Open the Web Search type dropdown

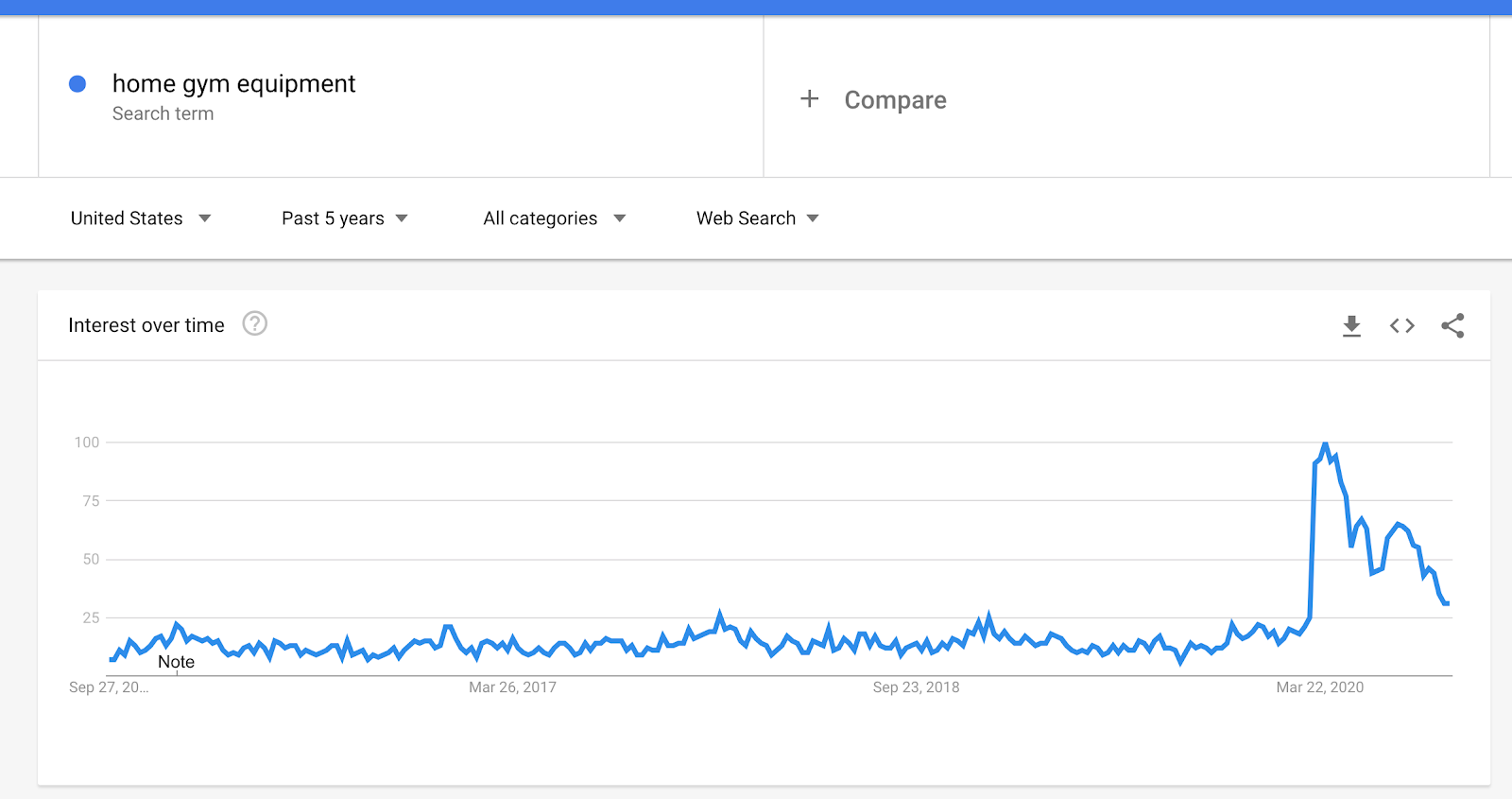[758, 218]
